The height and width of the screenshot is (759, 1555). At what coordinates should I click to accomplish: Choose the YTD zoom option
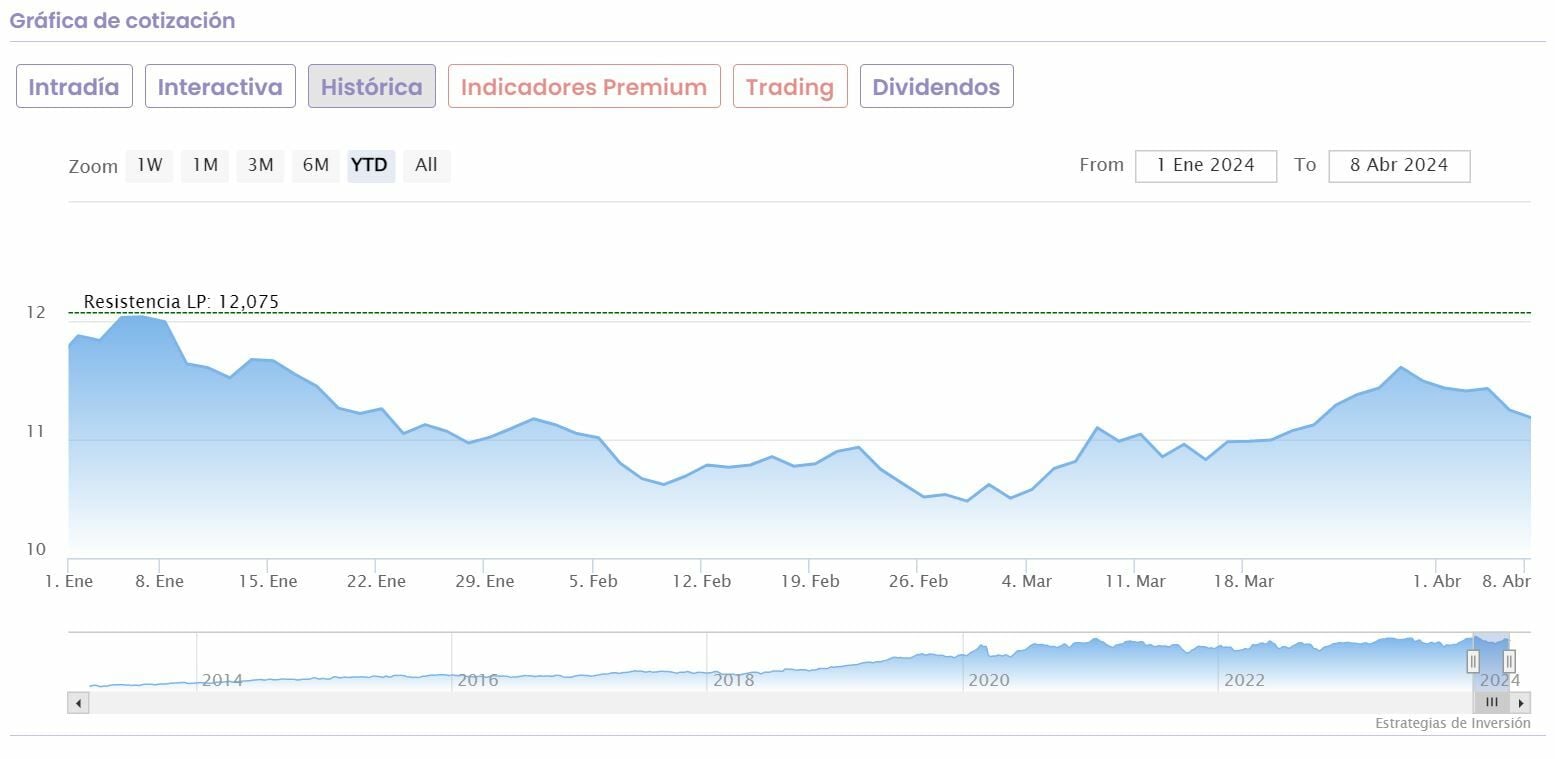tap(370, 166)
